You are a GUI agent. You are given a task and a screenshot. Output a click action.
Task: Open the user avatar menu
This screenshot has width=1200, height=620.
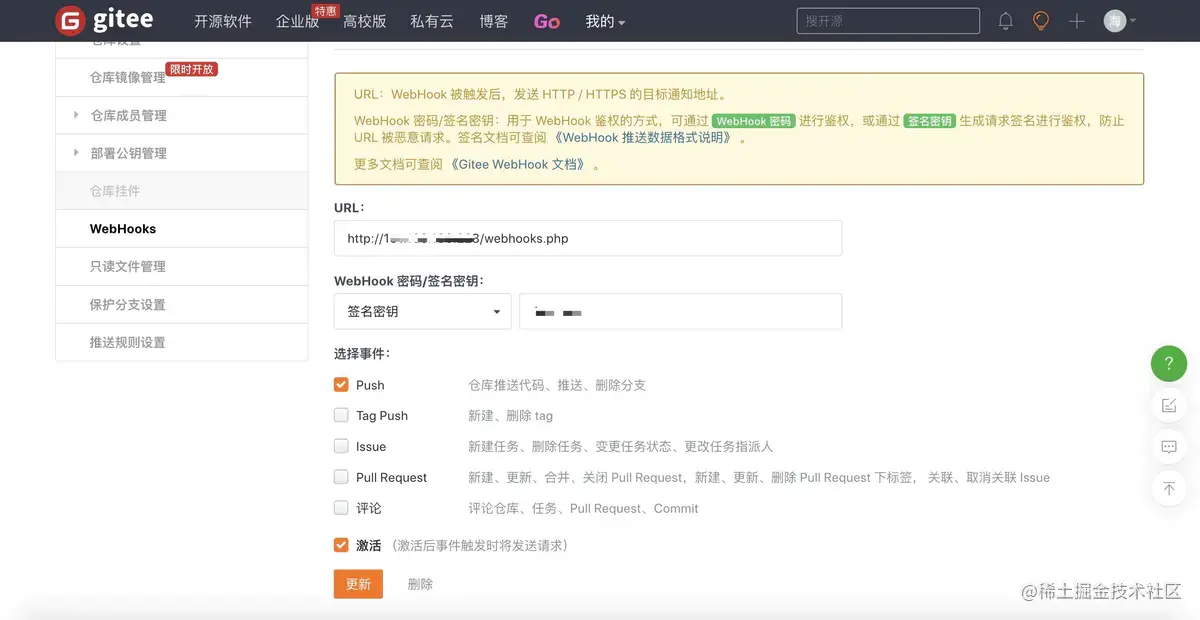pos(1119,21)
